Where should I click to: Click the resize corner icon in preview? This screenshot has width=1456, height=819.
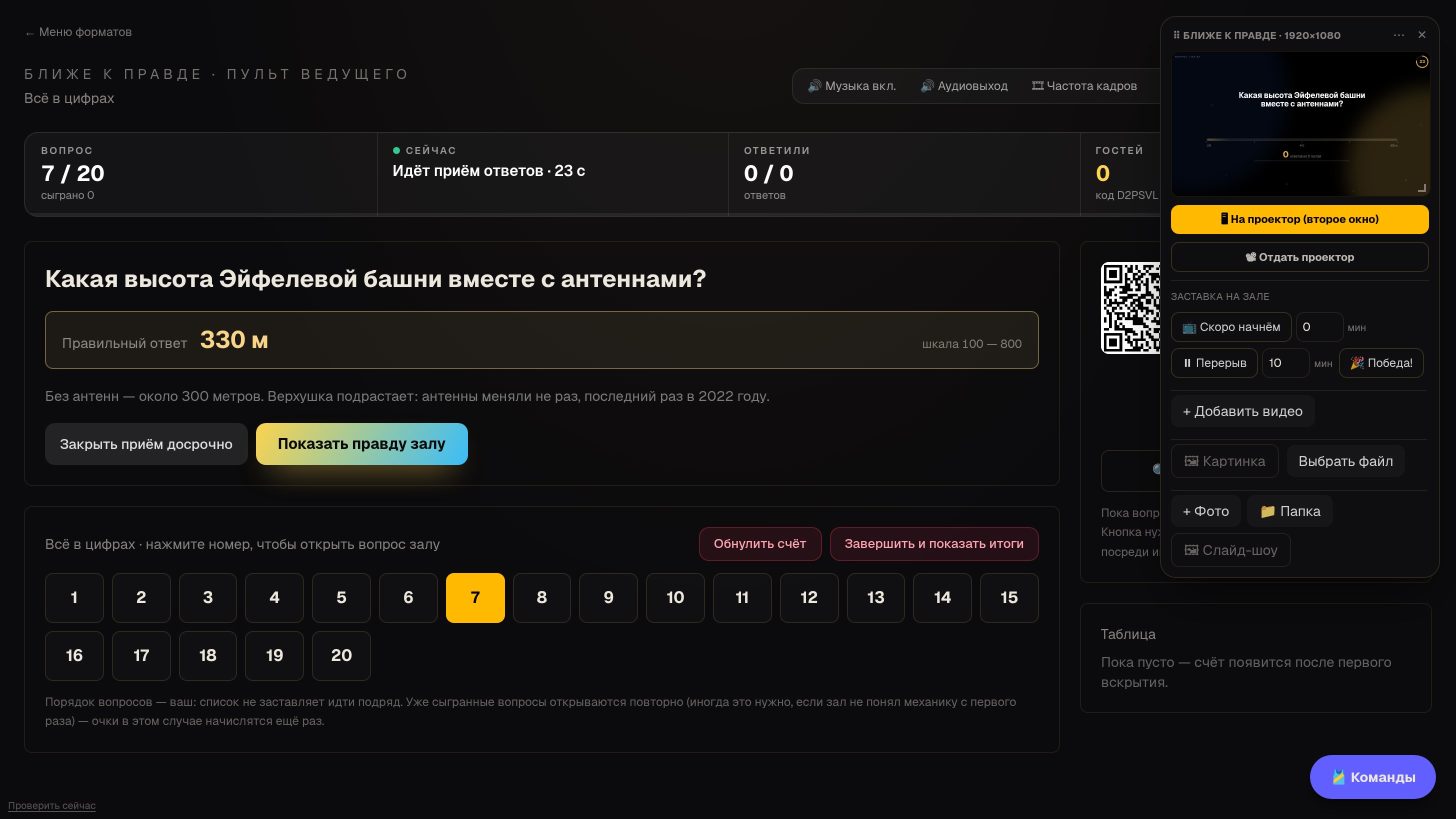(1422, 187)
